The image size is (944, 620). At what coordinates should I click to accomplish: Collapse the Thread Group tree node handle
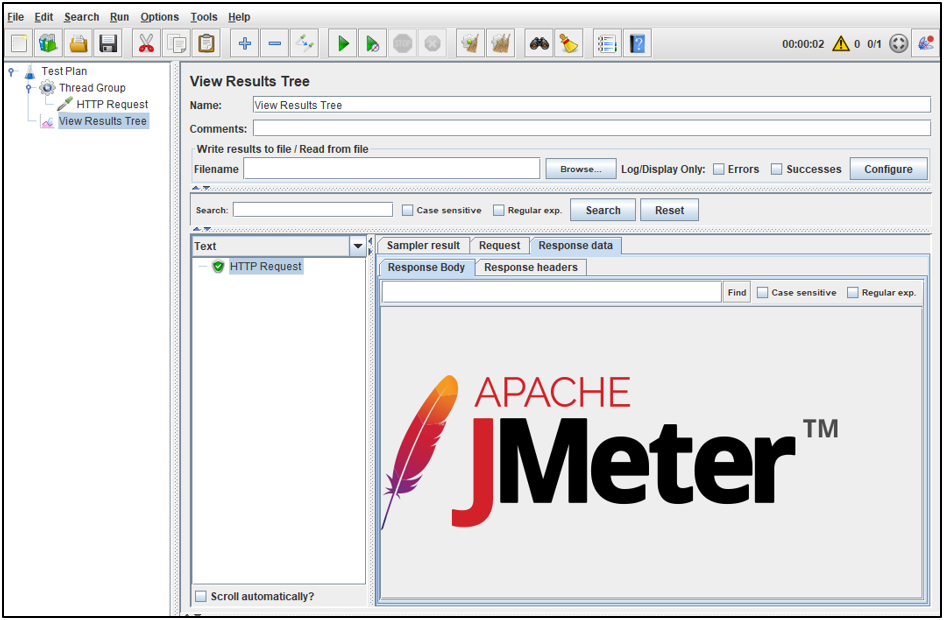(28, 88)
